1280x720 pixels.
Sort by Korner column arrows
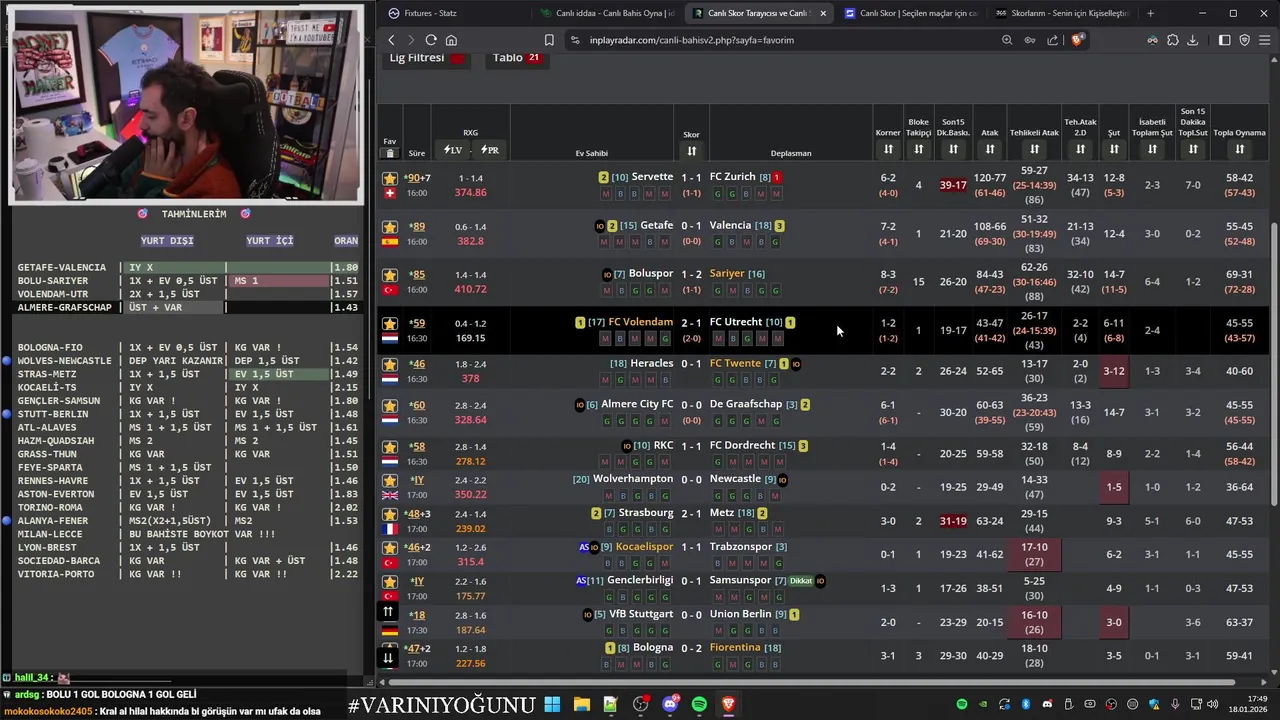tap(888, 150)
